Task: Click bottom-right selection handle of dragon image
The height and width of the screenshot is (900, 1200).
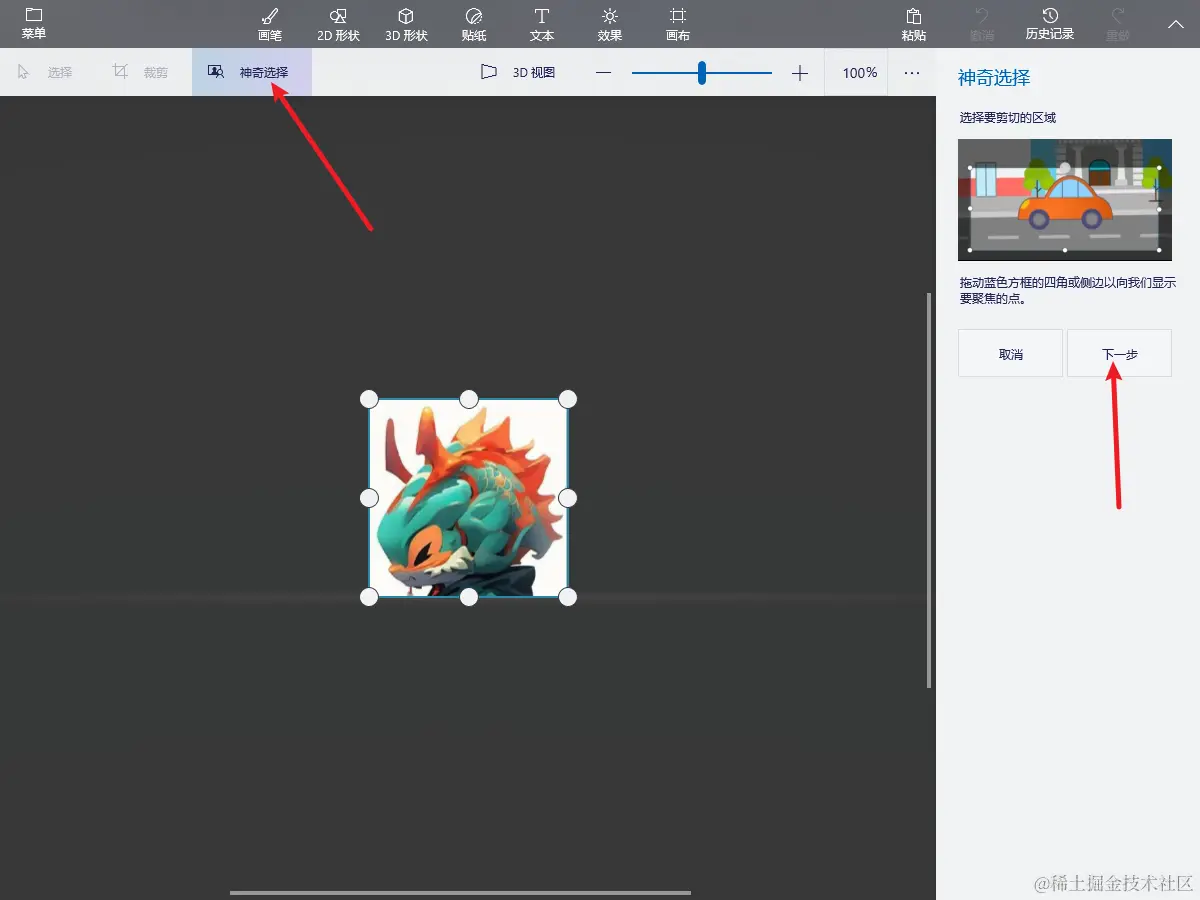Action: click(x=568, y=597)
